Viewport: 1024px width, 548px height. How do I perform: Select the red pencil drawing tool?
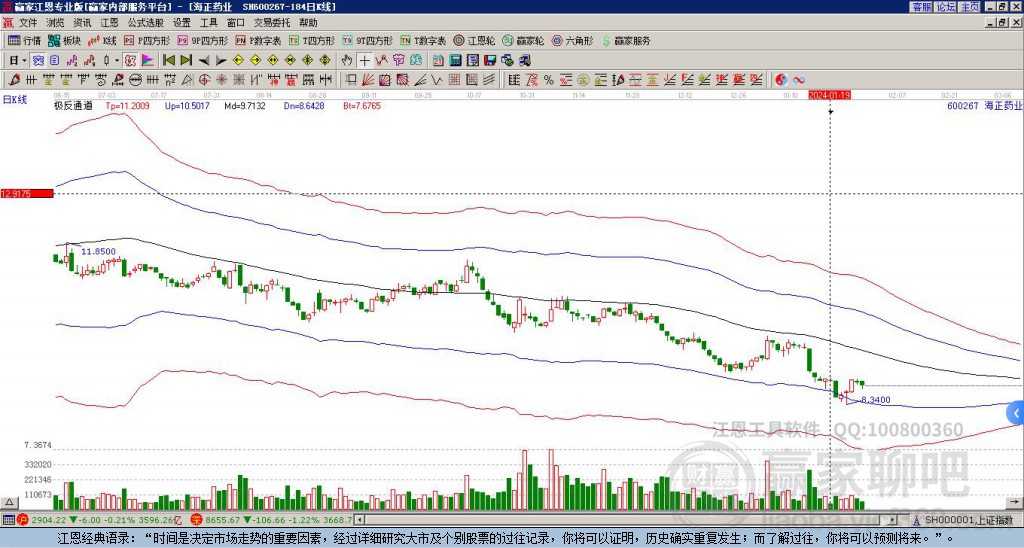pyautogui.click(x=14, y=80)
